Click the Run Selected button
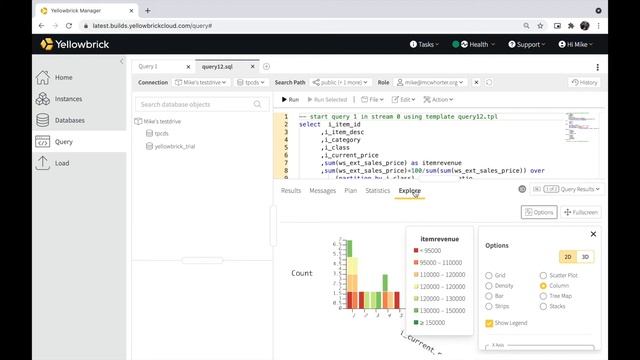 pyautogui.click(x=327, y=100)
